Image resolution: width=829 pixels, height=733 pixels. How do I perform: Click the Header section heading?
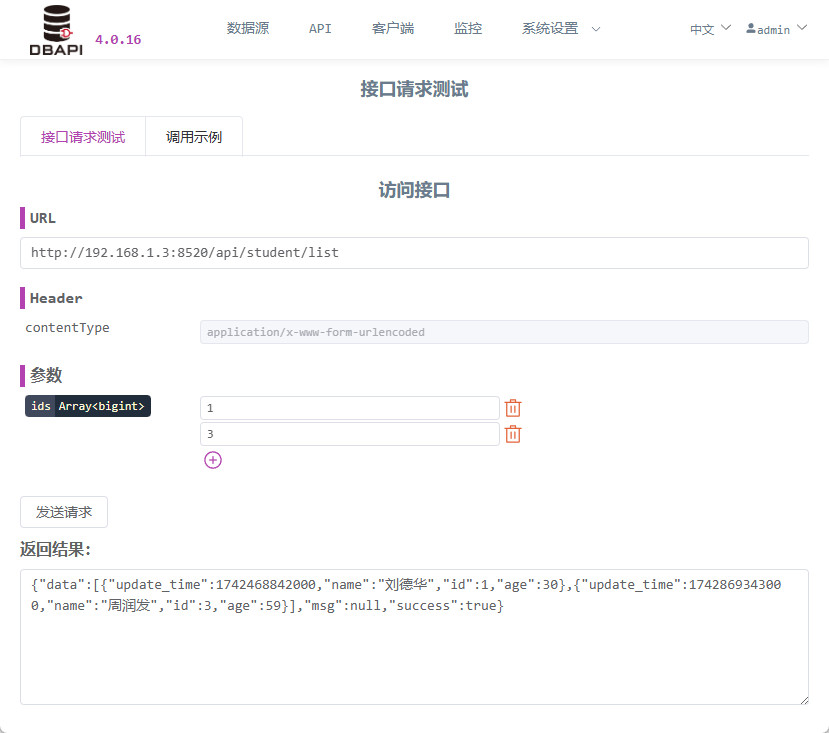(56, 298)
